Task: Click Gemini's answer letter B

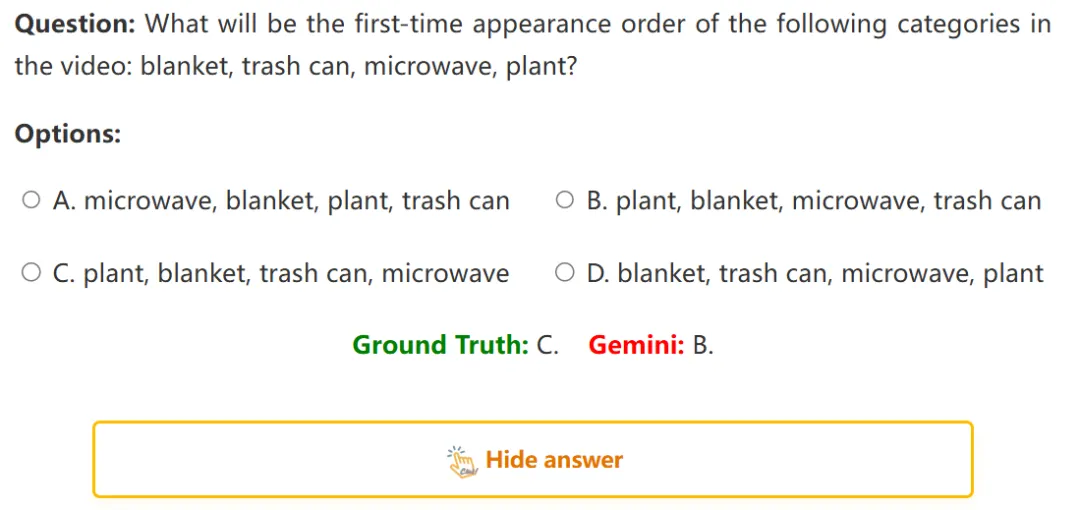Action: [703, 344]
